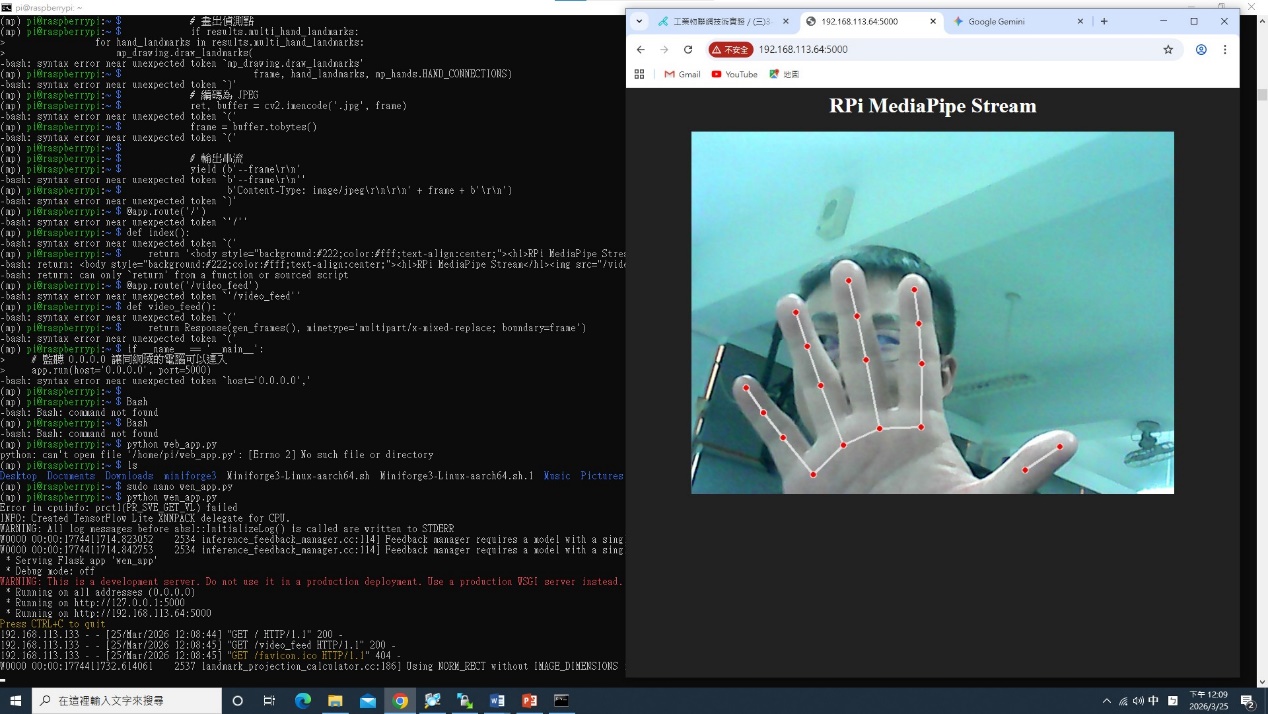This screenshot has width=1268, height=714.
Task: Open the Chrome profile avatar
Action: click(x=1201, y=50)
